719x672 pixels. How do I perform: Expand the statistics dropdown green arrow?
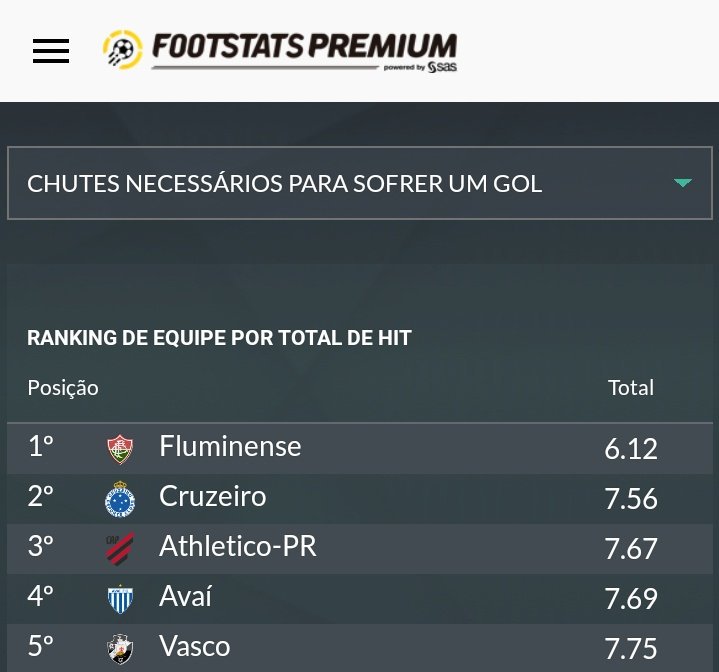(x=683, y=183)
